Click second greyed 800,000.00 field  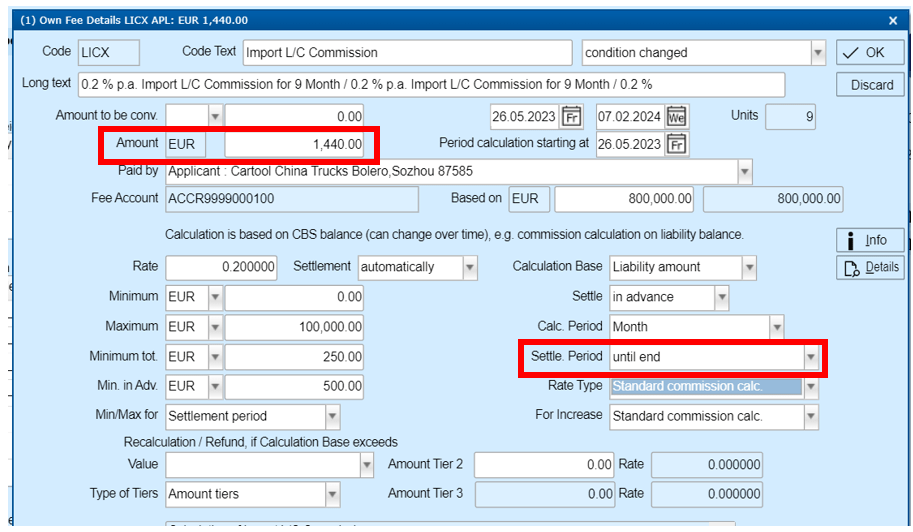(773, 199)
